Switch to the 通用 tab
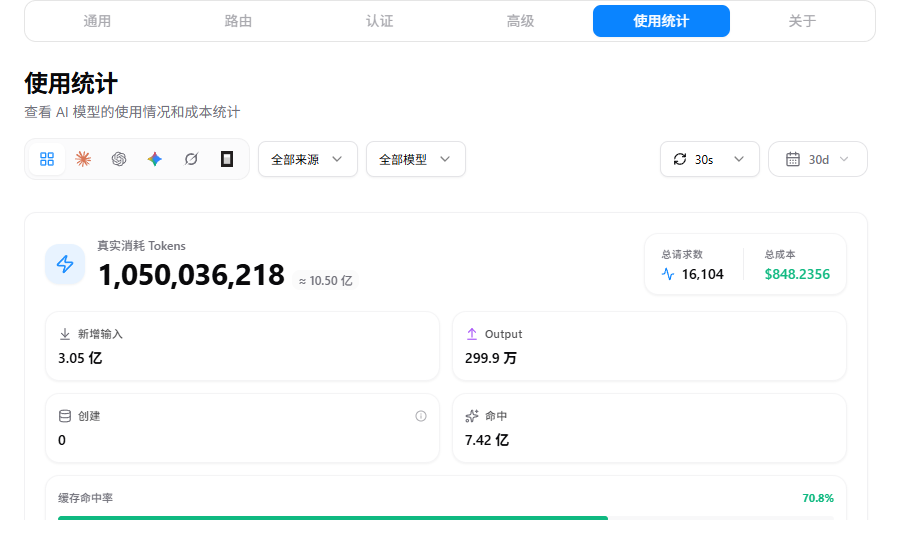This screenshot has width=900, height=536. coord(97,21)
